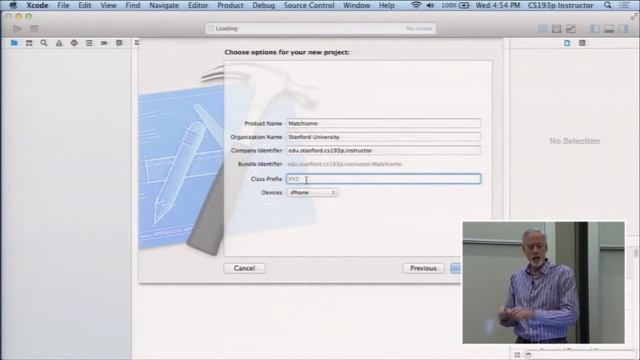Click the Previous button
640x360 pixels.
point(423,268)
